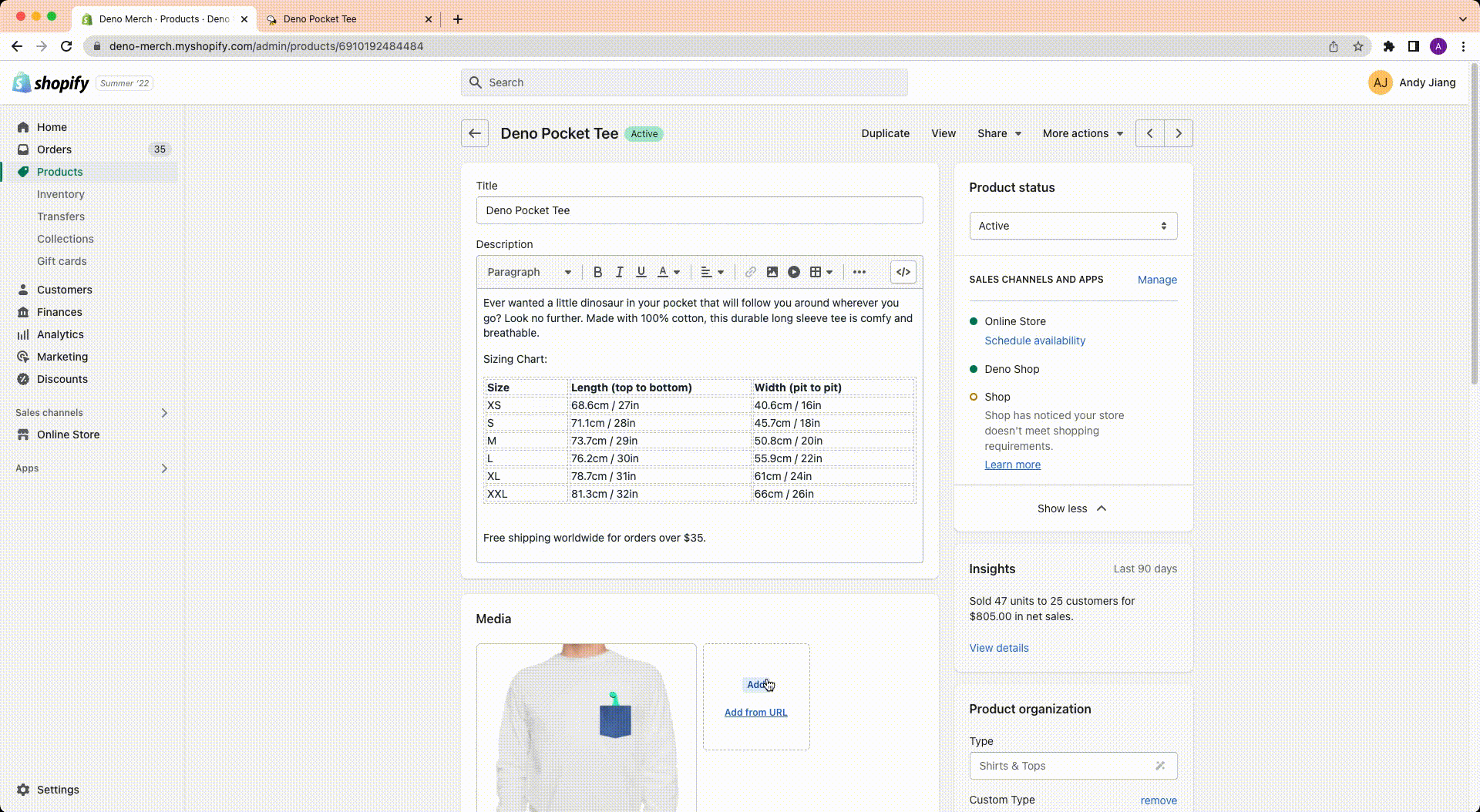Click remove next to Custom Type

tap(1159, 800)
